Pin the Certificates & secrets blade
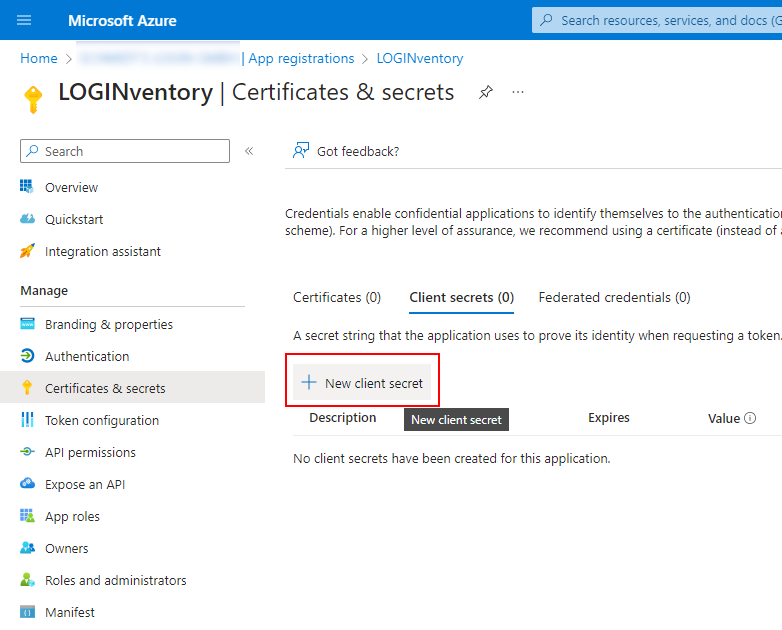Viewport: 782px width, 630px height. pos(486,92)
